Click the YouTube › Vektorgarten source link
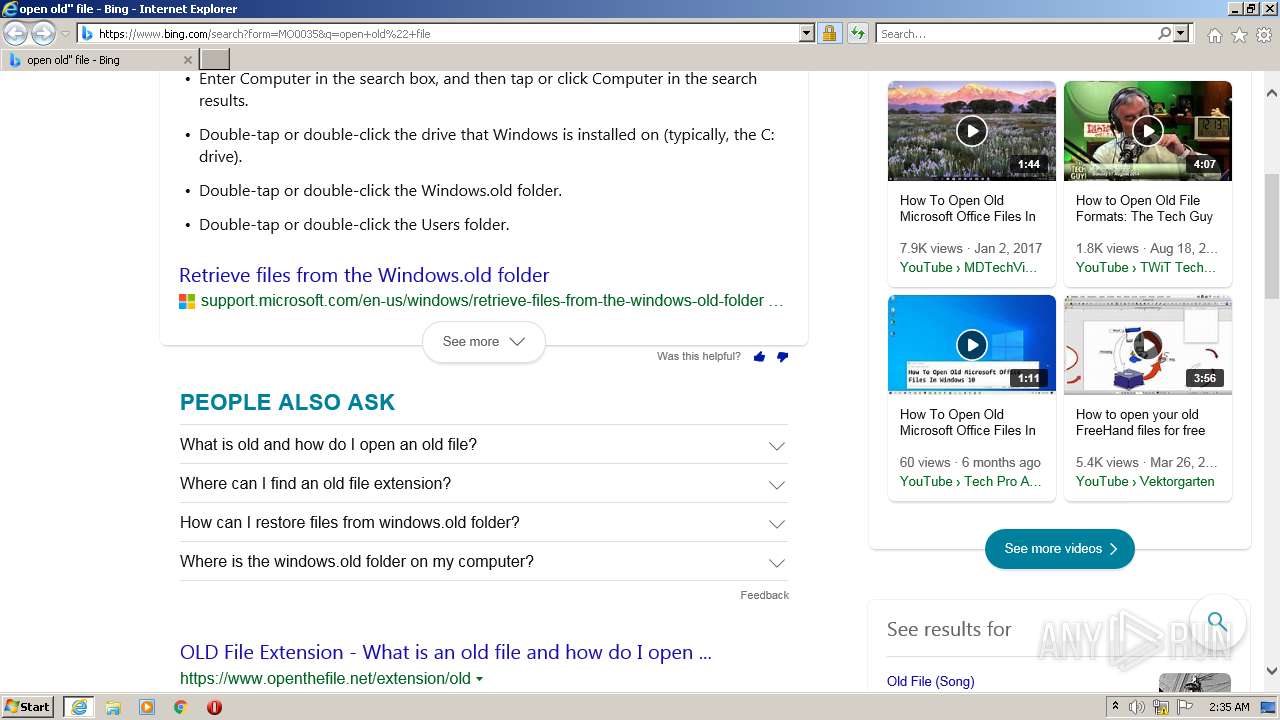This screenshot has height=720, width=1280. point(1145,482)
